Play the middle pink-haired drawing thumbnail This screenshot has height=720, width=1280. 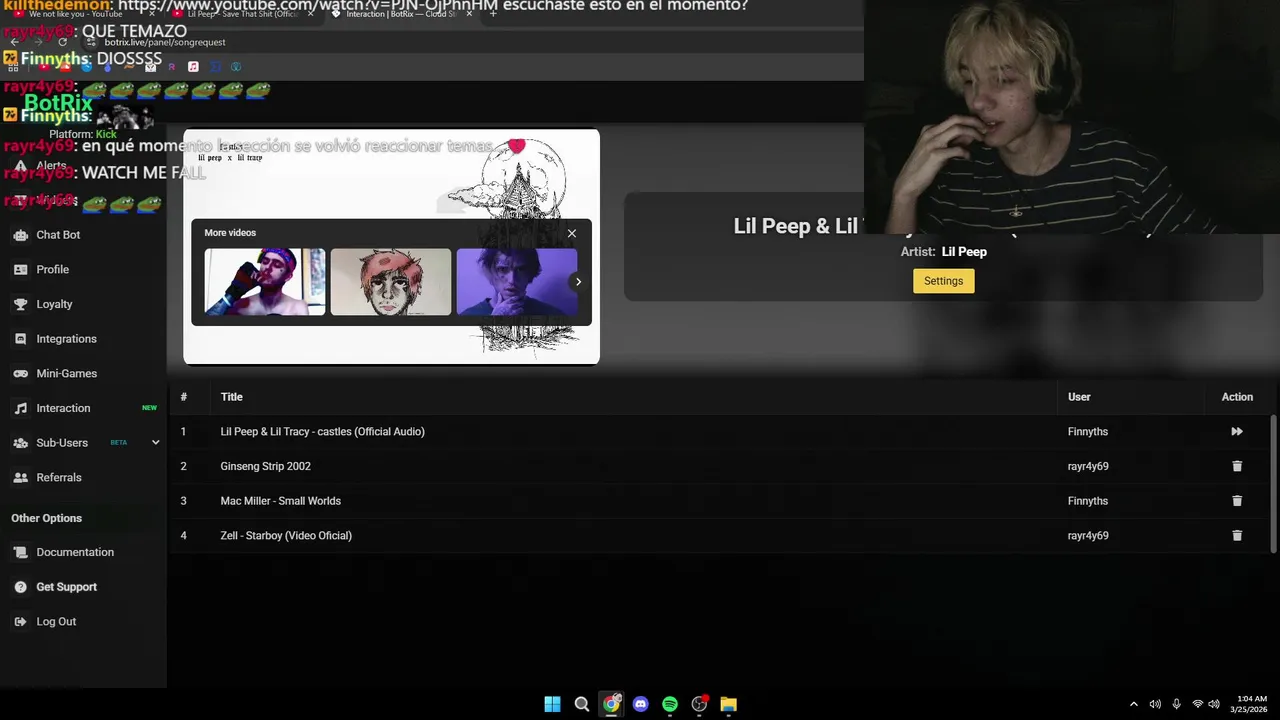tap(391, 282)
